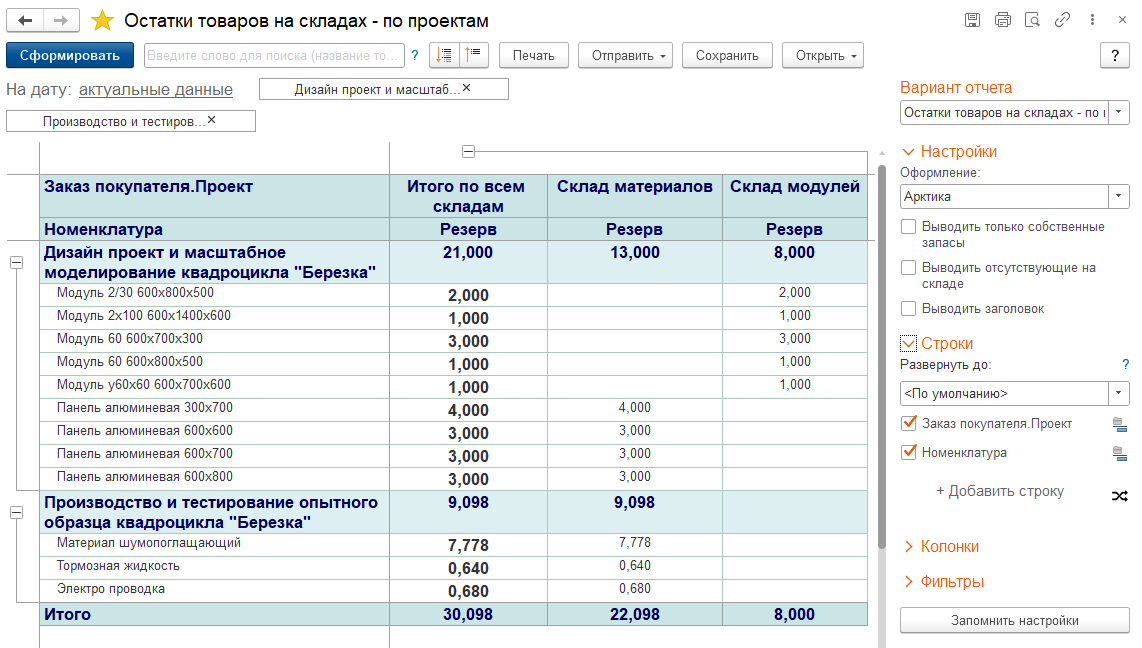Click the Сформировать button
The width and height of the screenshot is (1142, 648).
tap(69, 56)
